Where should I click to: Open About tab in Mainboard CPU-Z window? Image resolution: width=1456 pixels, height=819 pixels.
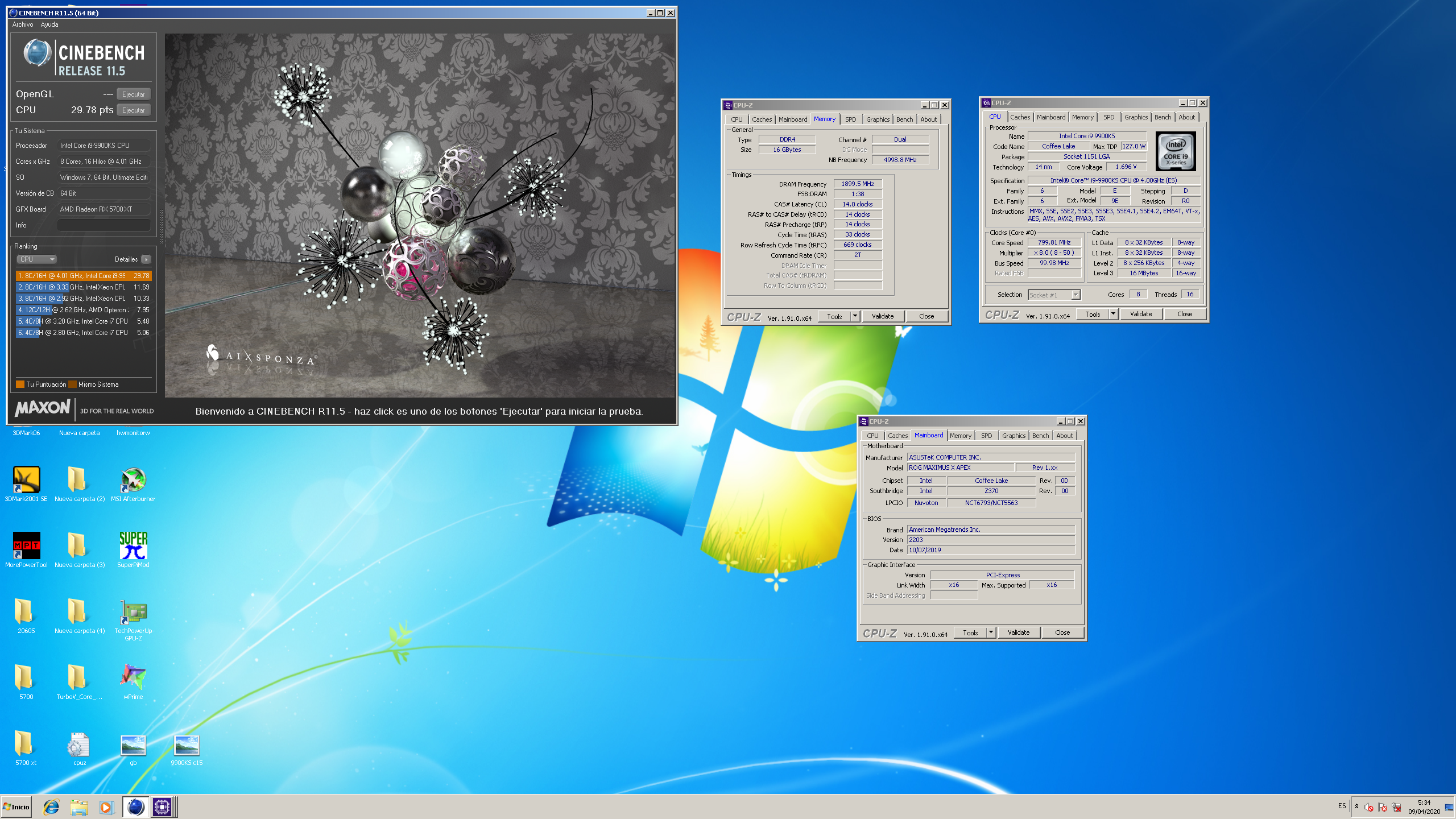coord(1064,436)
